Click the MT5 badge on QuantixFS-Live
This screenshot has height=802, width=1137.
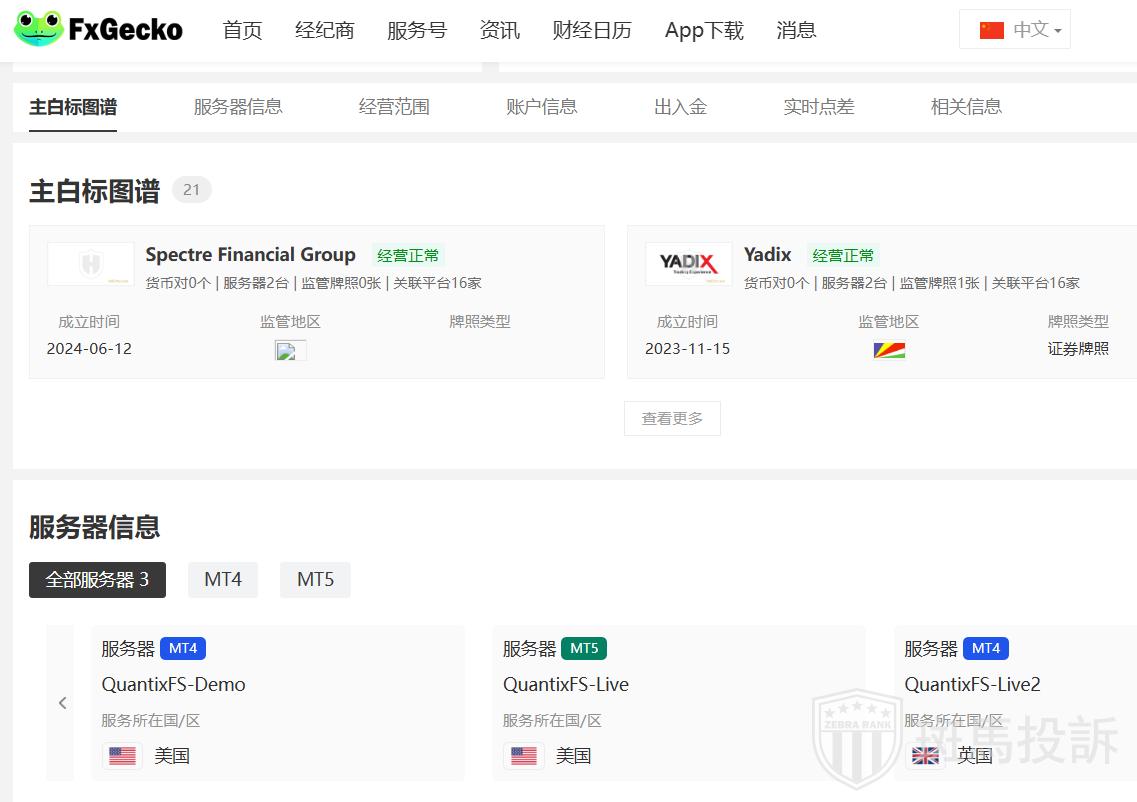[584, 648]
